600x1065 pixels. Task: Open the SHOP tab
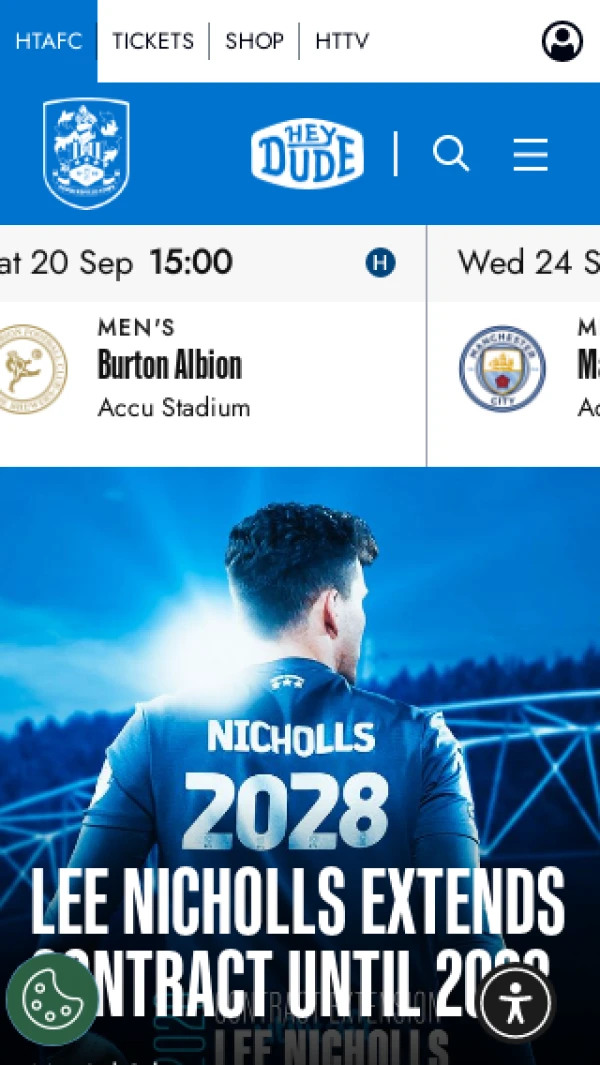(x=254, y=41)
